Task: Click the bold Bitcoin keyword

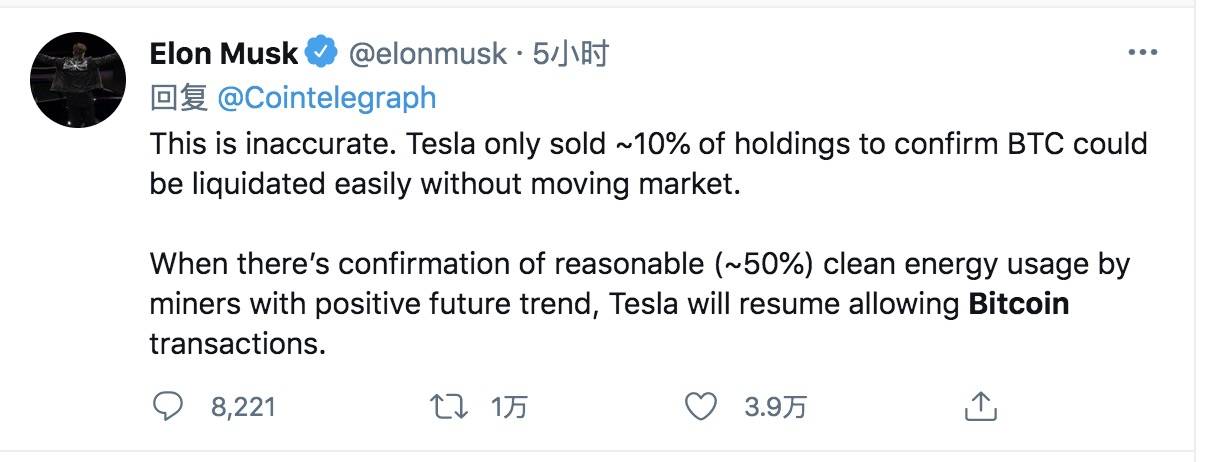Action: (1019, 303)
